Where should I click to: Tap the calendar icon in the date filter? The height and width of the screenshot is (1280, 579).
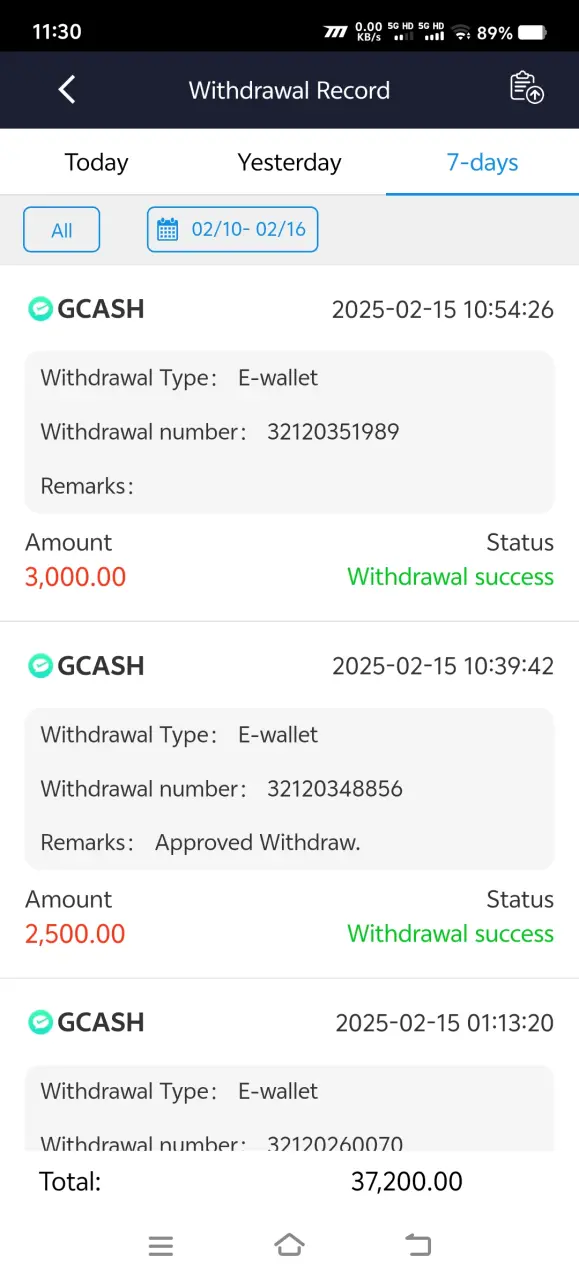coord(169,230)
